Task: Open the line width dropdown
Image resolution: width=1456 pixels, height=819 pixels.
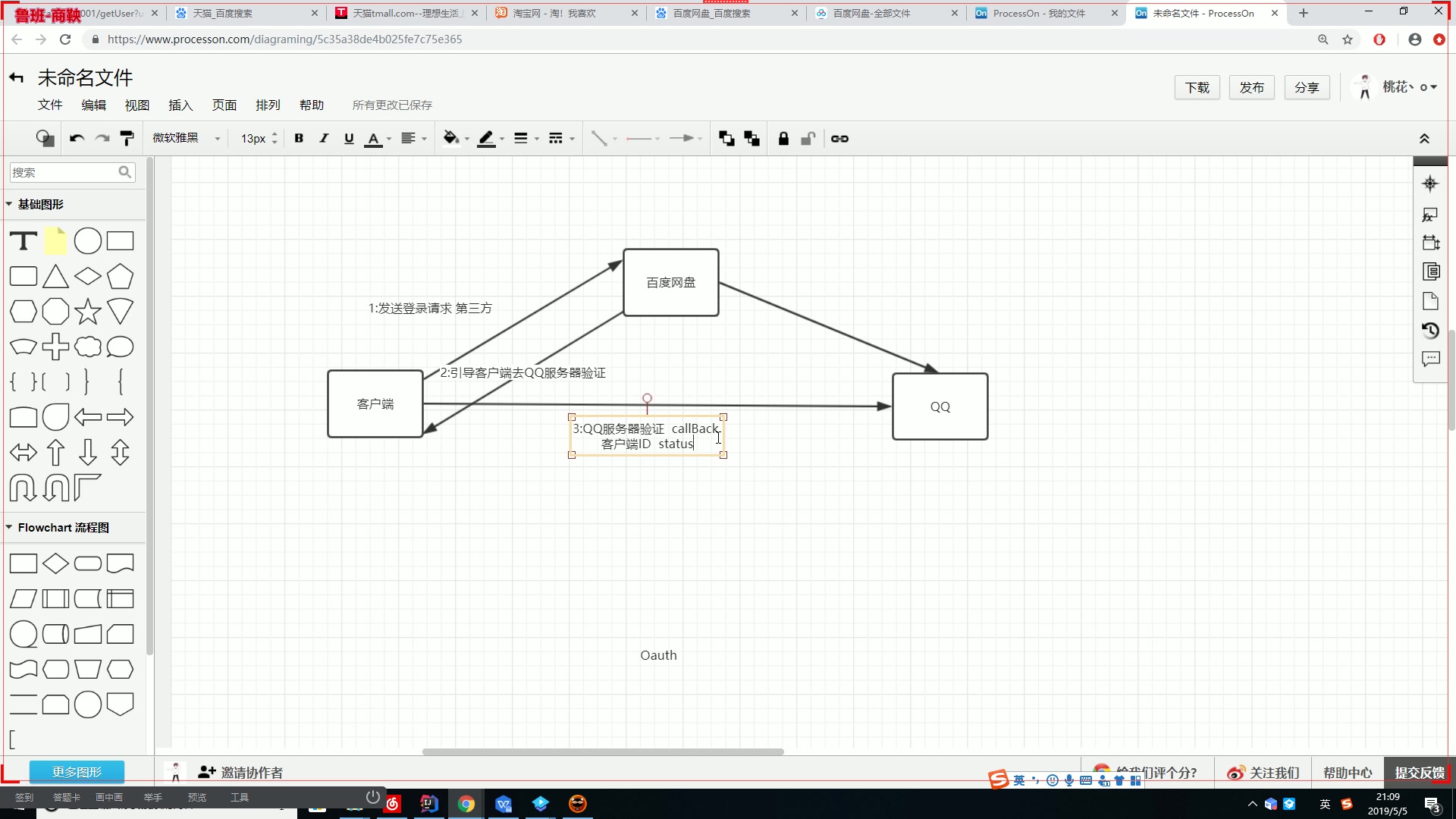Action: (x=526, y=138)
